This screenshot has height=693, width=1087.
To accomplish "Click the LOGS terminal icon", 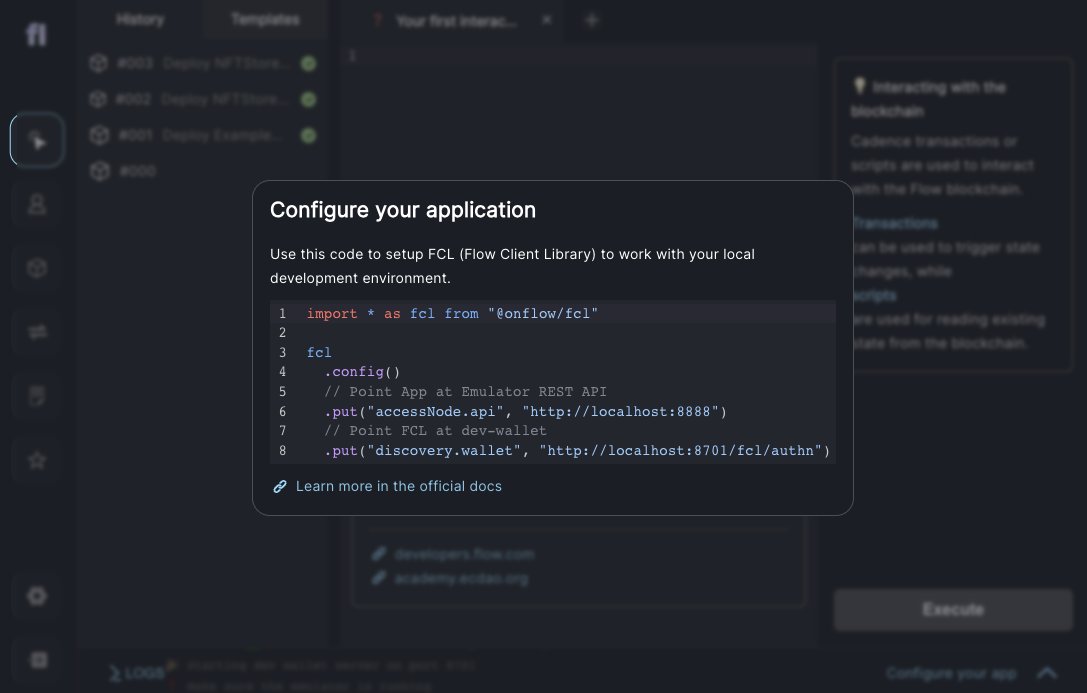I will click(115, 673).
